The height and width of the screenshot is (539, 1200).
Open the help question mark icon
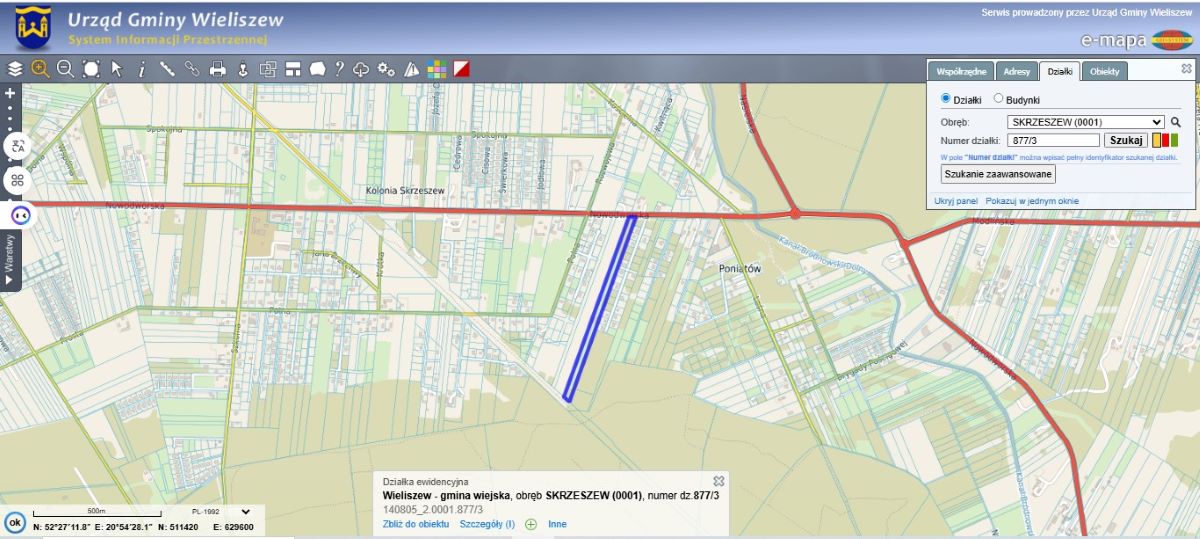(x=339, y=69)
